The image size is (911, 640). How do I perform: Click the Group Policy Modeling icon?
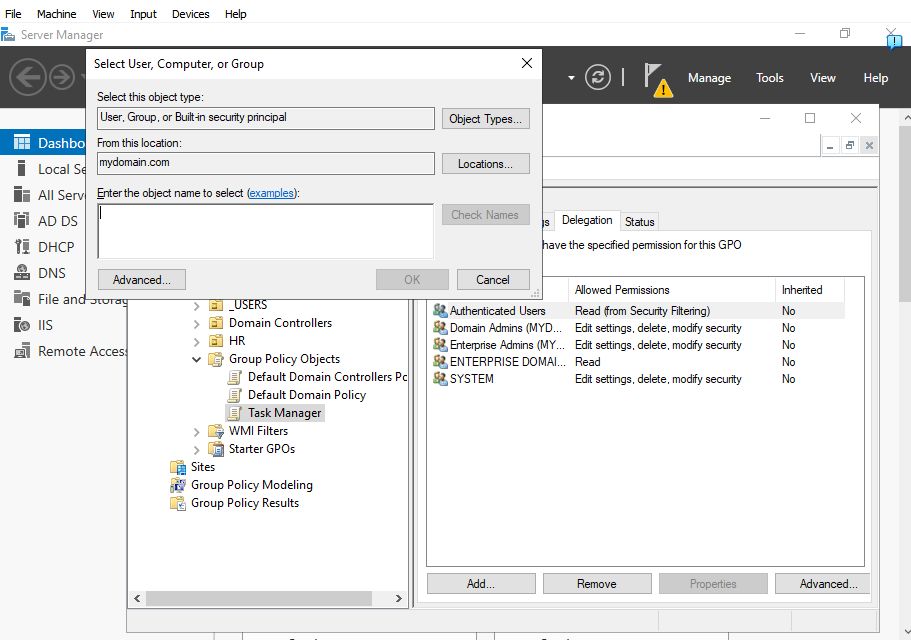177,485
